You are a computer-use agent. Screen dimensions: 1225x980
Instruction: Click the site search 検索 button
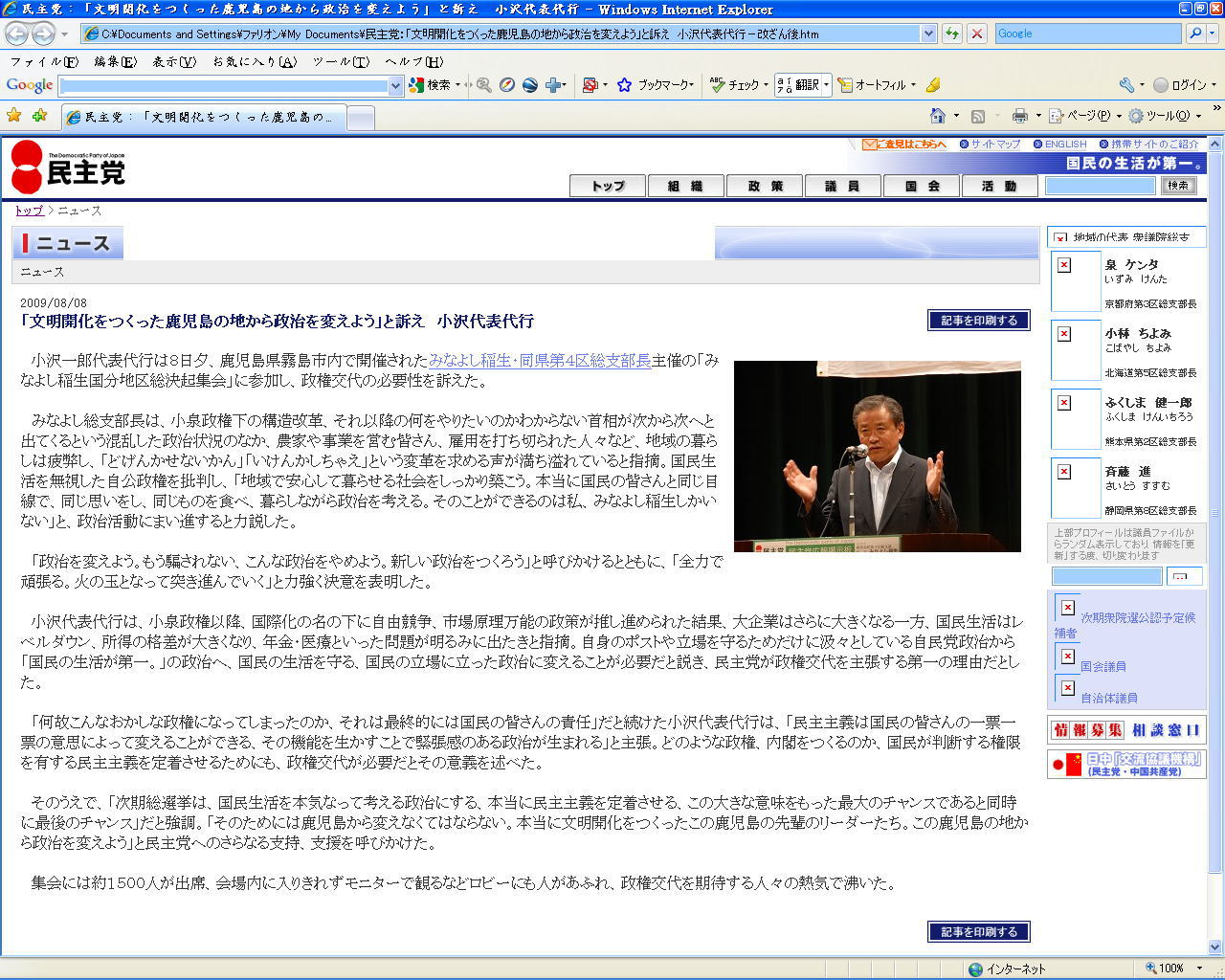coord(1178,186)
